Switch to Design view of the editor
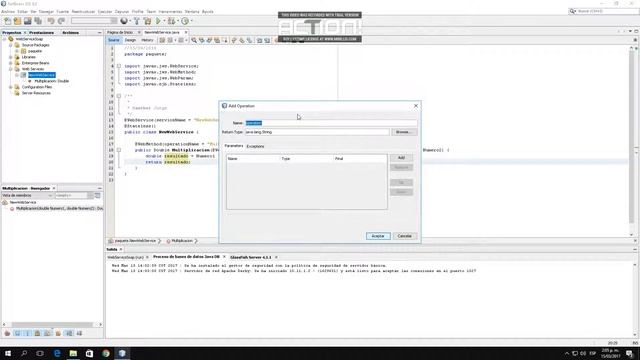 [x=130, y=40]
